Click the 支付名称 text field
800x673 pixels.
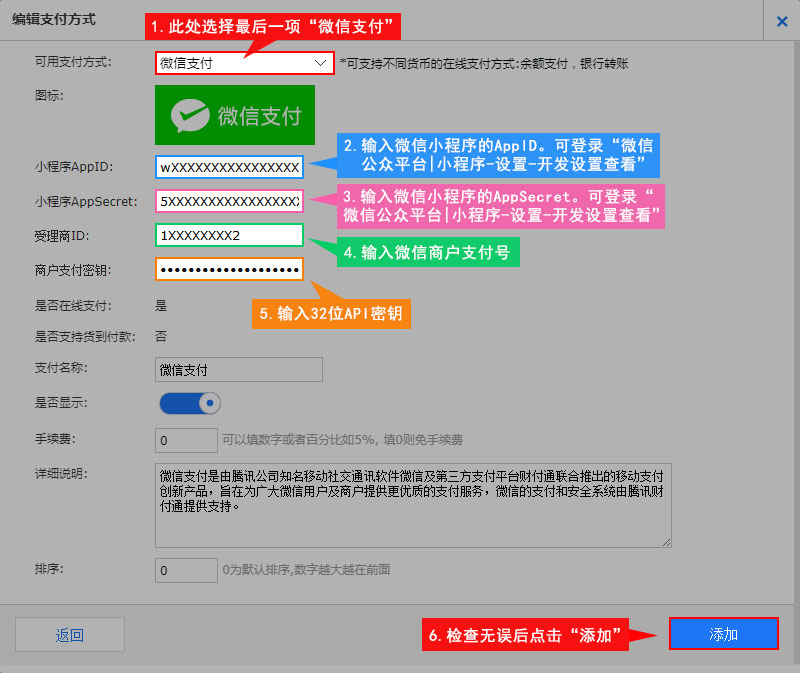point(238,369)
